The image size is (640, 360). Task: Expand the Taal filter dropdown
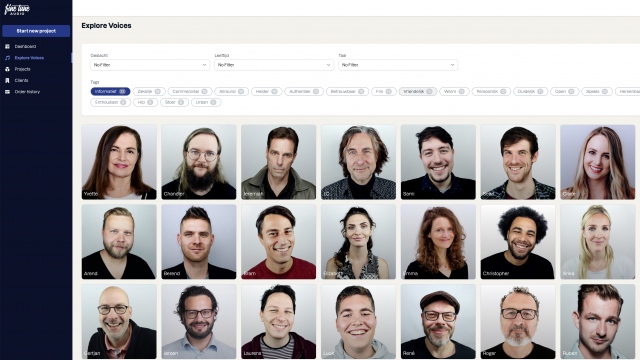click(x=398, y=65)
